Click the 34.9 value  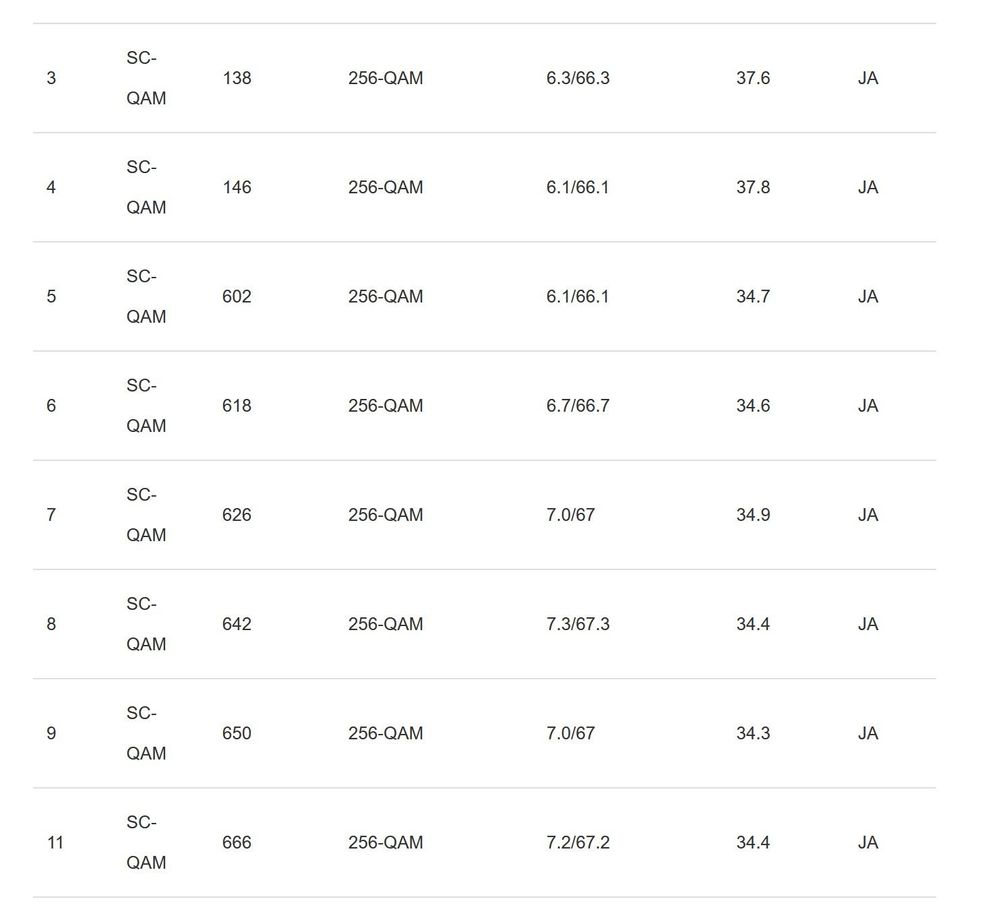[753, 515]
